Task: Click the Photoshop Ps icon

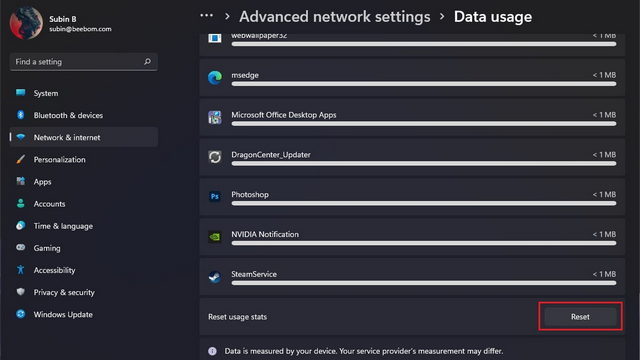Action: 215,197
